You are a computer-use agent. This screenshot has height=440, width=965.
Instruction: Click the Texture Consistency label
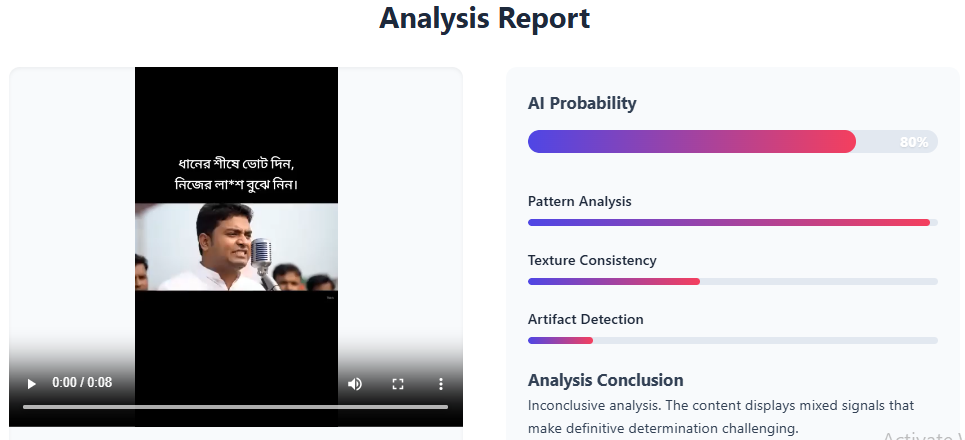pyautogui.click(x=592, y=260)
